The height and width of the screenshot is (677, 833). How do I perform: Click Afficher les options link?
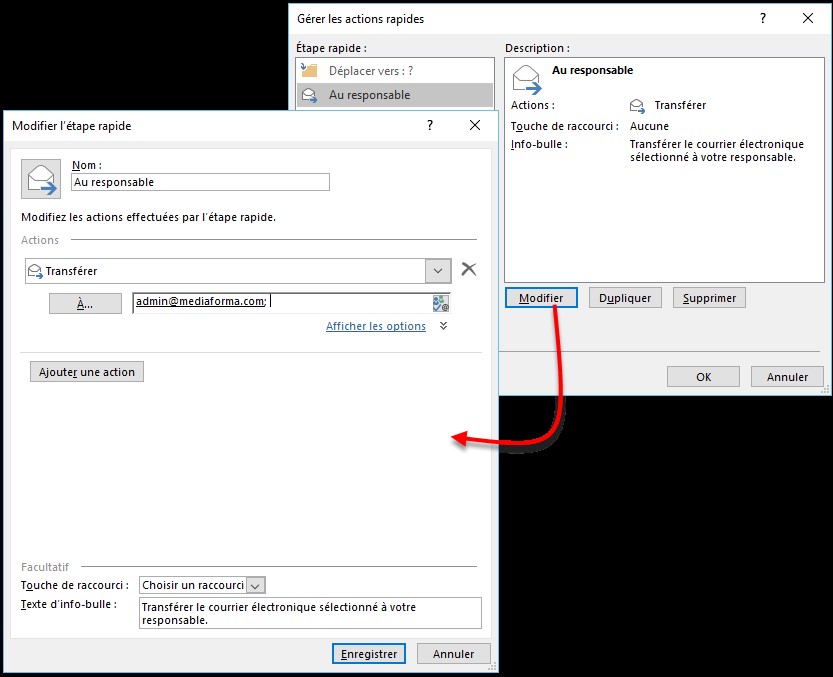[x=376, y=326]
